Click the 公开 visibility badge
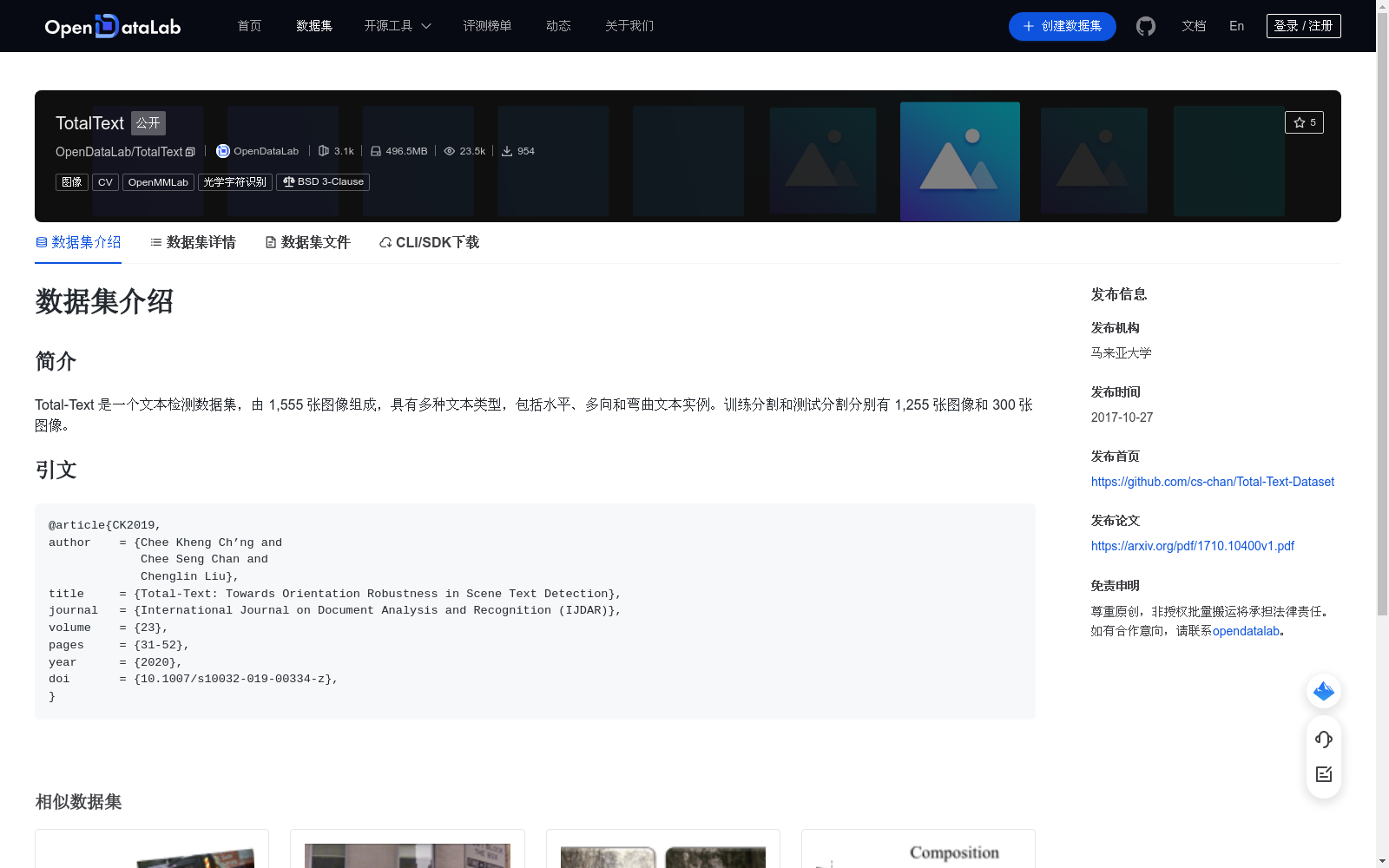1389x868 pixels. [x=148, y=123]
